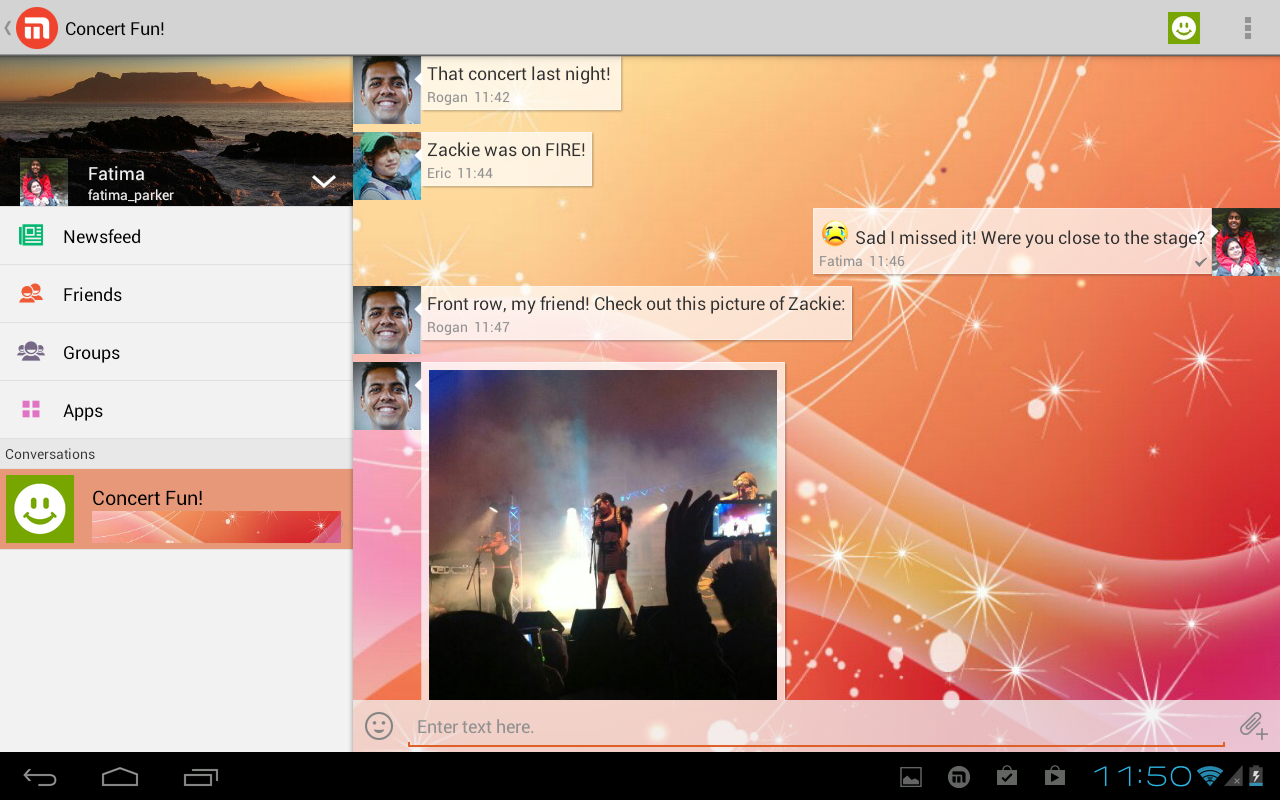Viewport: 1280px width, 800px height.
Task: Click the 'Fatima 11:46' timestamp
Action: pos(862,262)
